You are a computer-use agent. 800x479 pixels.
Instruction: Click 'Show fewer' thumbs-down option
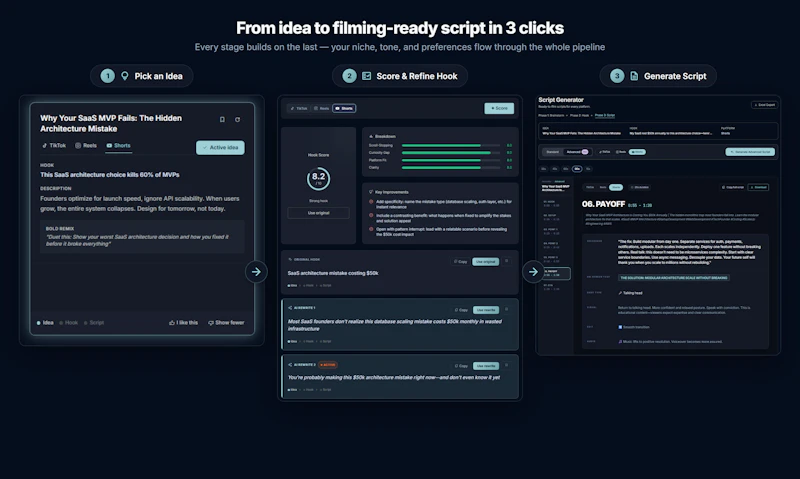pos(226,322)
